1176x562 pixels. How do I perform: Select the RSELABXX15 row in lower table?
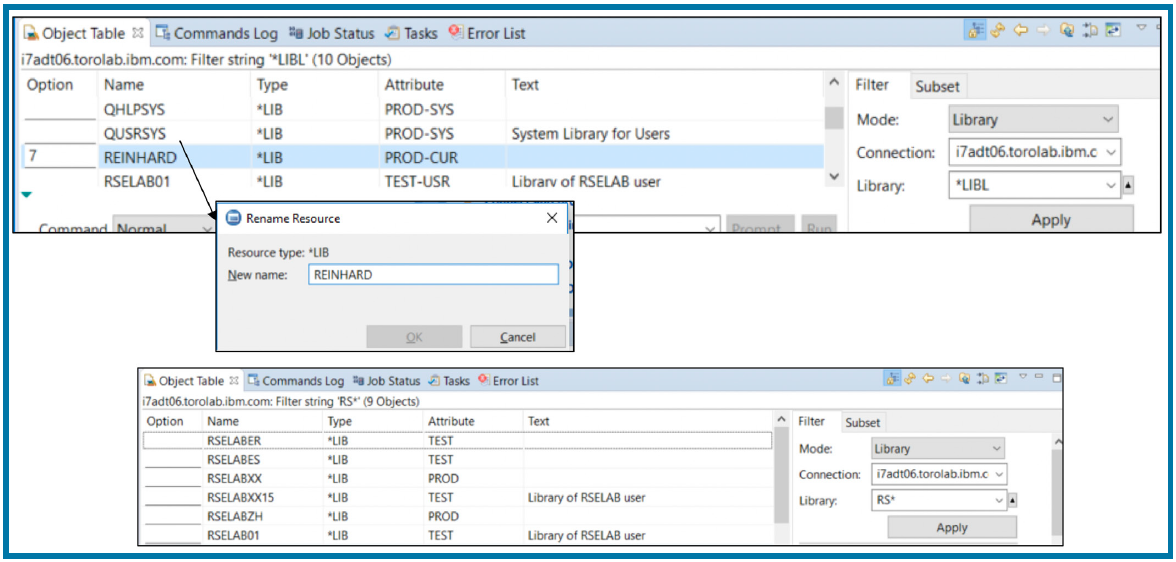tap(240, 498)
